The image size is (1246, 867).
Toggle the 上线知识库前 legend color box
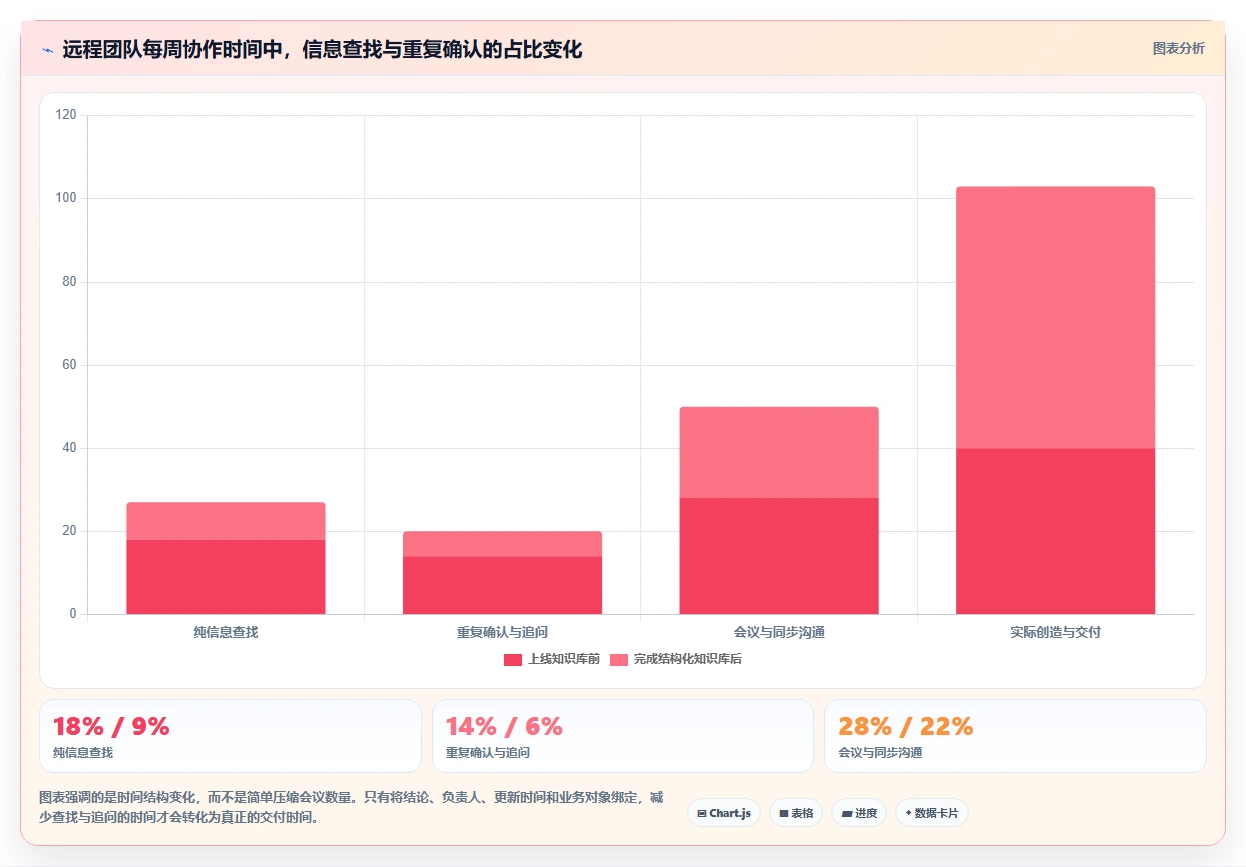click(513, 659)
